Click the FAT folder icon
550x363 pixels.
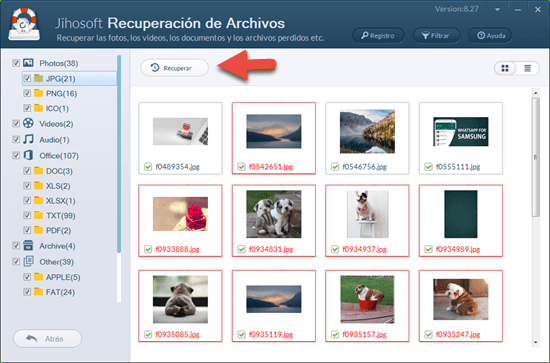39,292
